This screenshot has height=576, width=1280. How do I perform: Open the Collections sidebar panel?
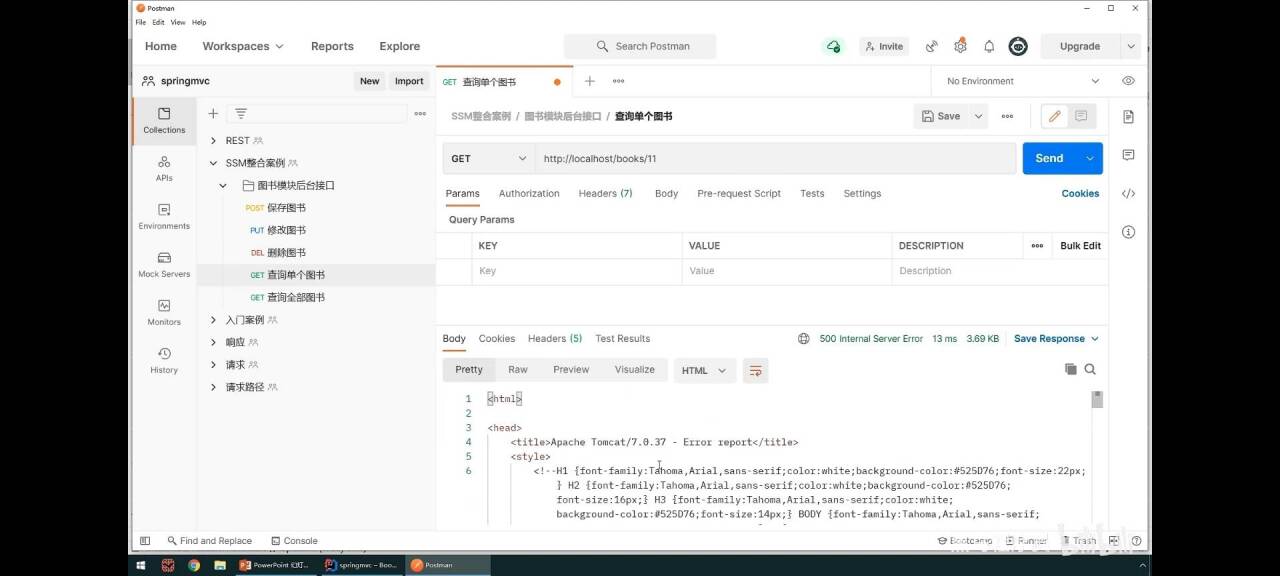pos(164,120)
